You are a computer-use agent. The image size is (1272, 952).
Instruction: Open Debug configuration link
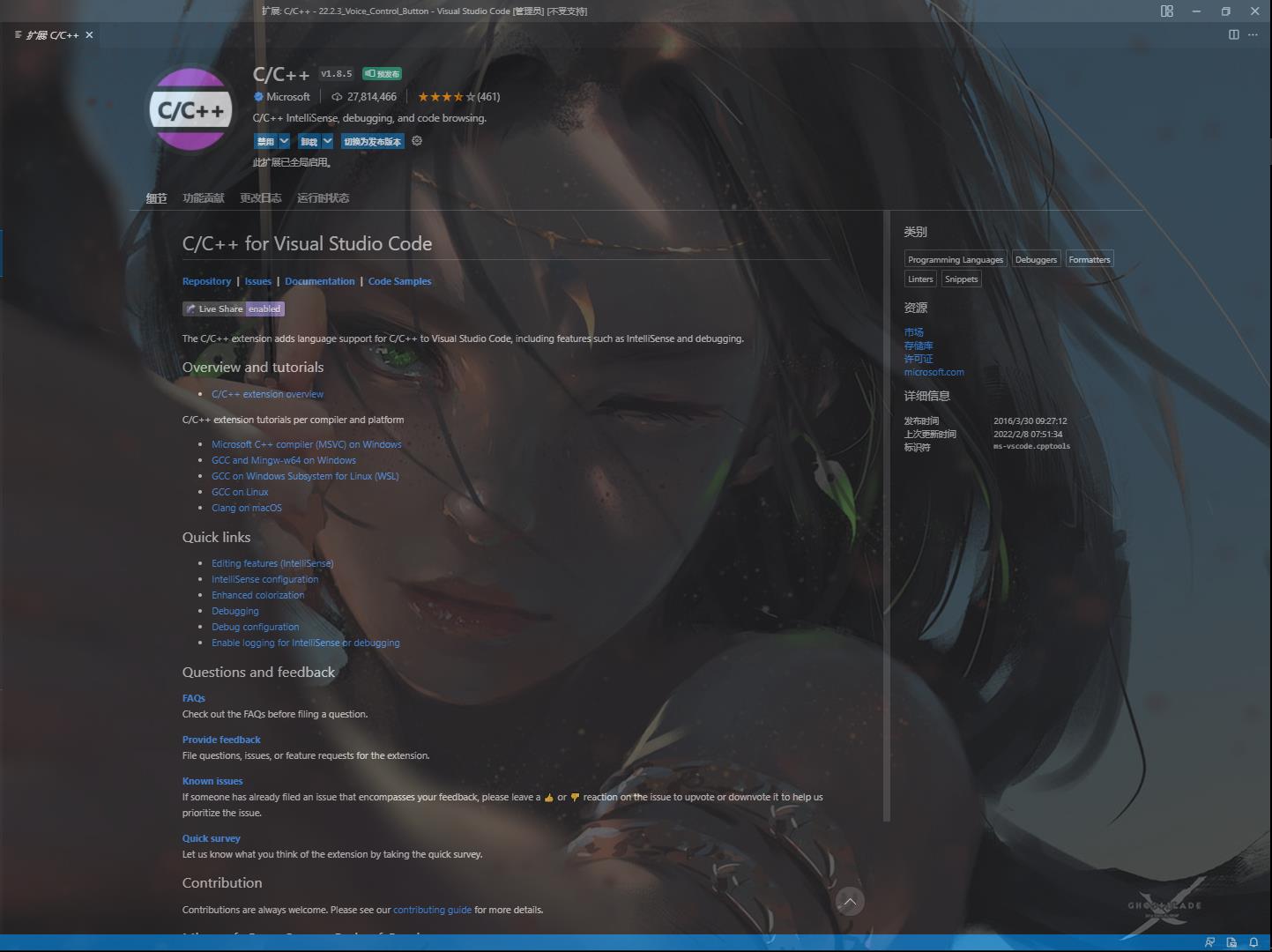tap(256, 627)
